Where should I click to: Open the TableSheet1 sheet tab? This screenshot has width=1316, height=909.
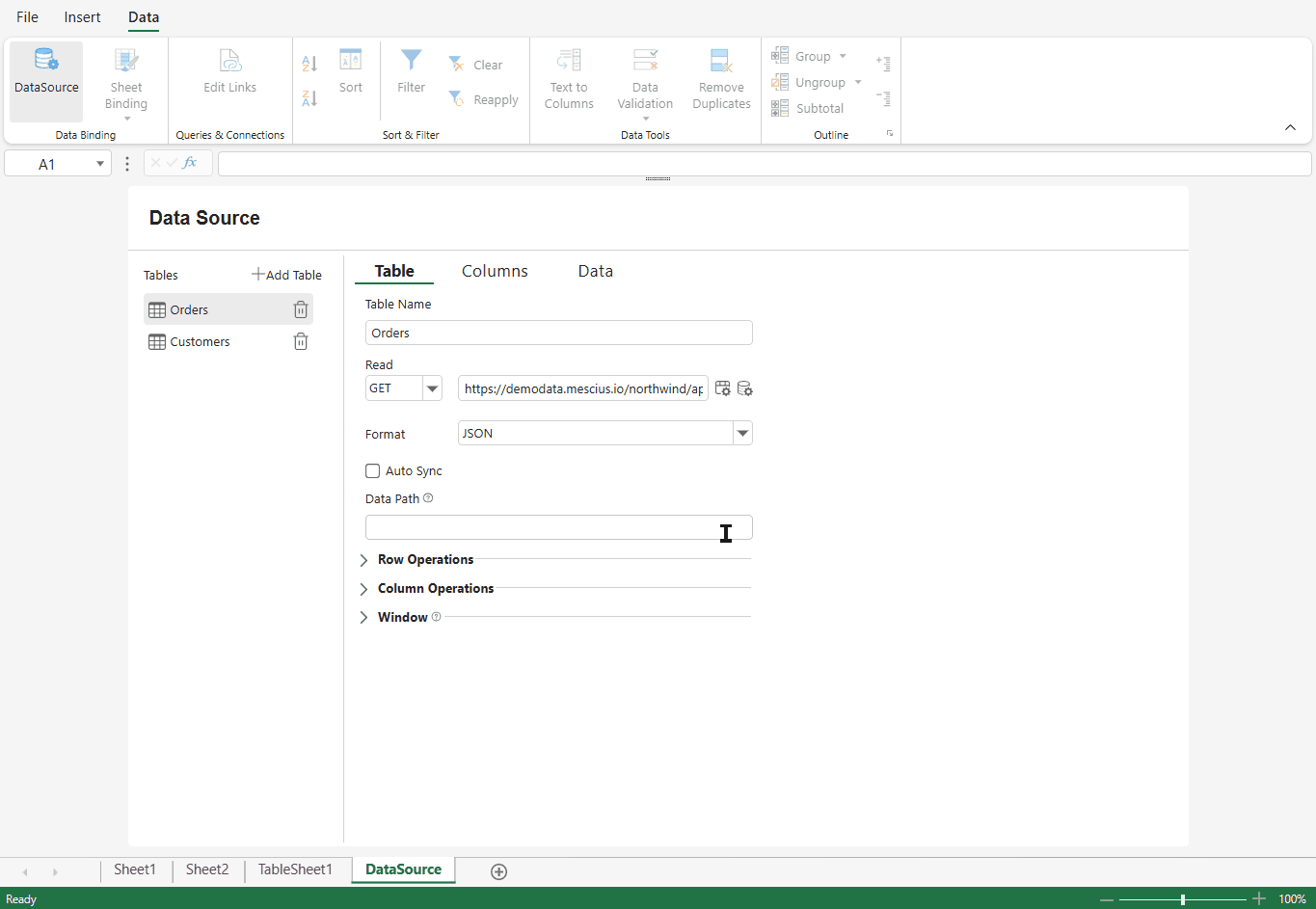click(x=295, y=869)
